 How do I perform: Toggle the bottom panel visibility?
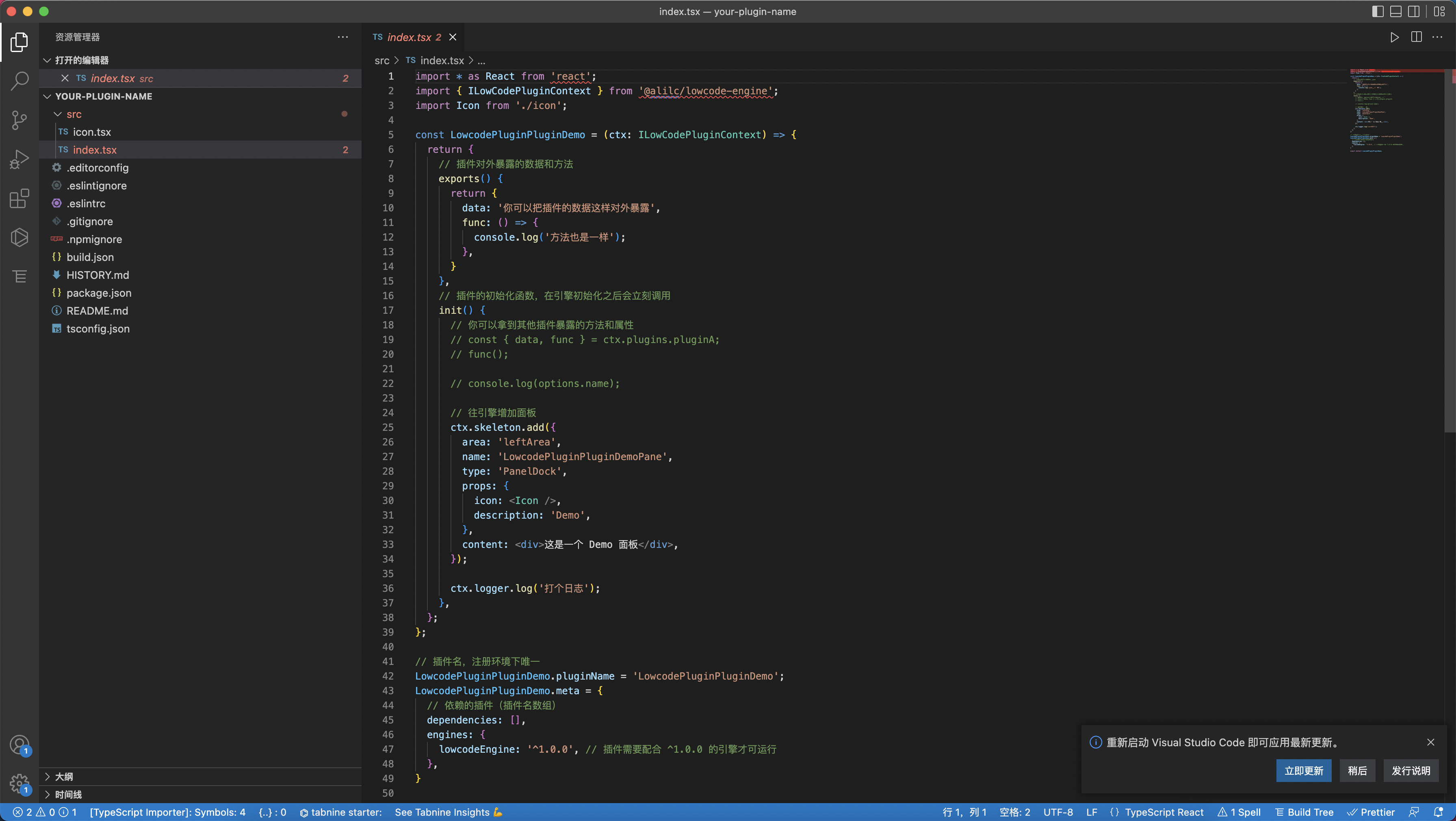pos(1395,11)
